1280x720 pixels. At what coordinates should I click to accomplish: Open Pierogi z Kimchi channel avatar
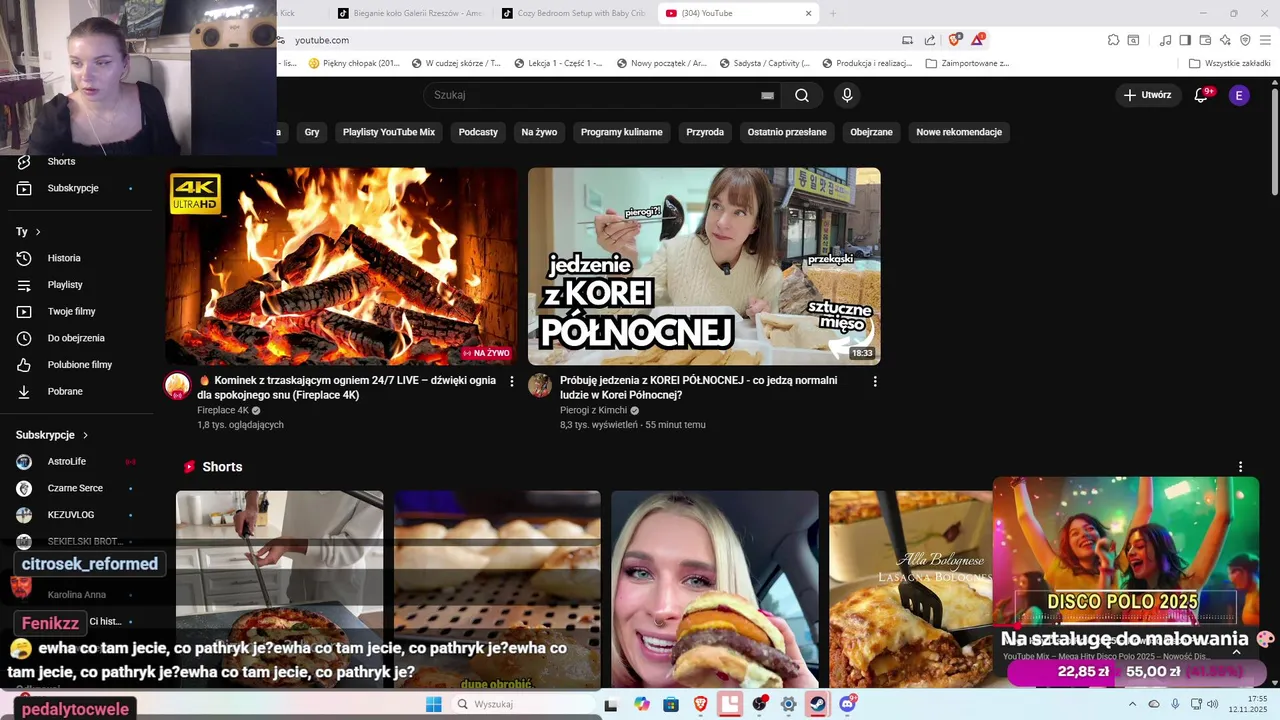(540, 386)
